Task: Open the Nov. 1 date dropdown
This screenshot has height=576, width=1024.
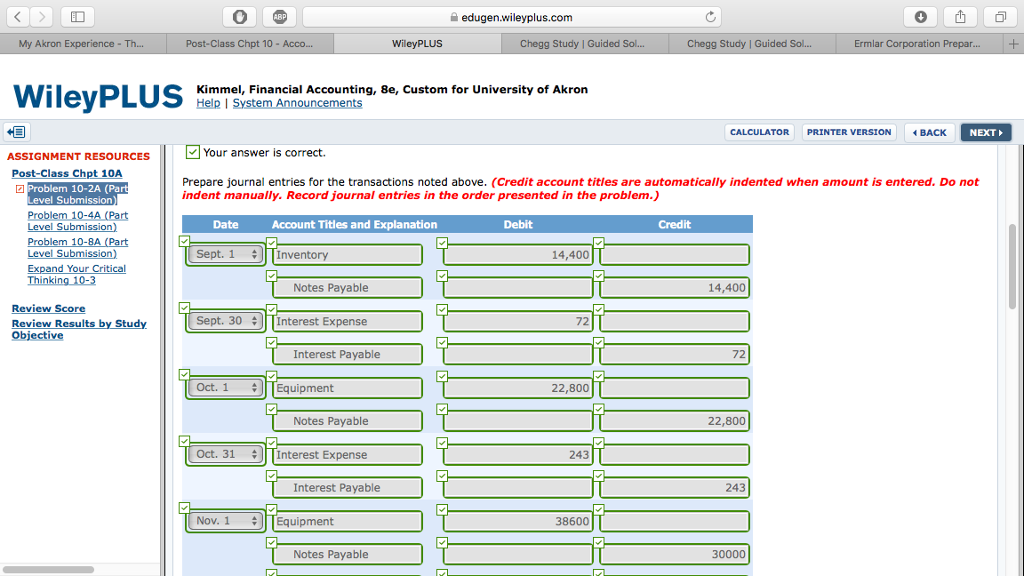Action: [x=225, y=521]
